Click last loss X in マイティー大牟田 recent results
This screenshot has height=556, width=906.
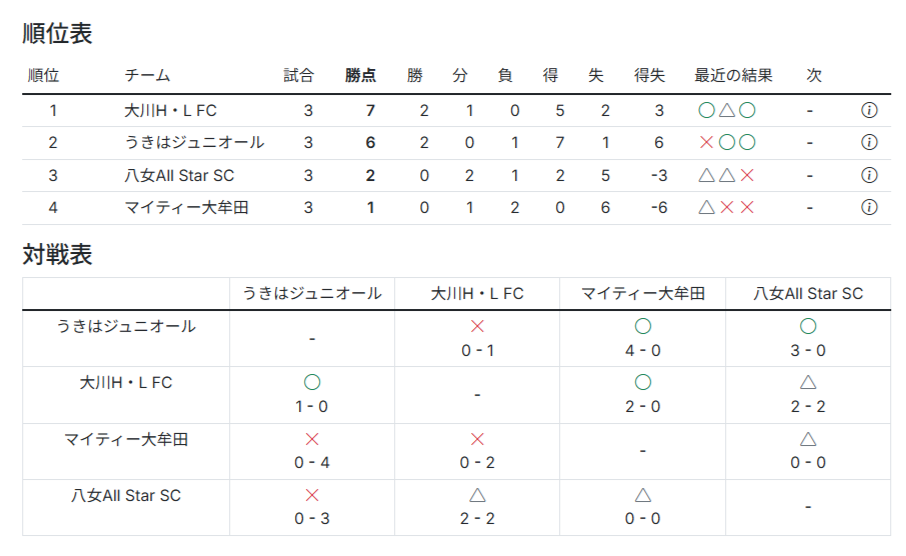point(747,207)
